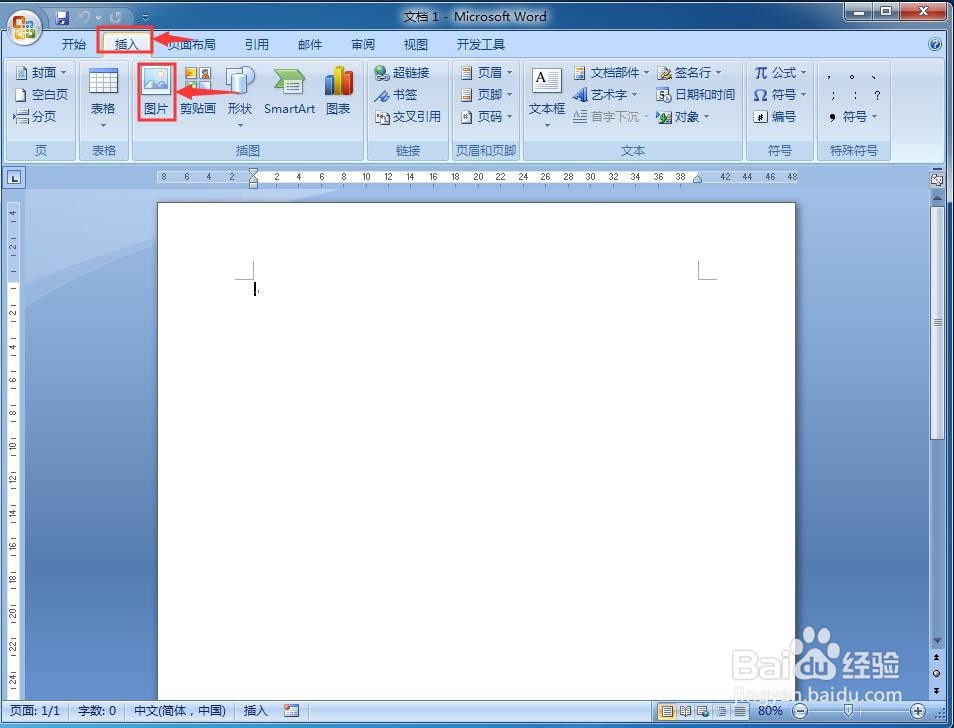Insert a blank page
The width and height of the screenshot is (954, 728).
click(41, 95)
